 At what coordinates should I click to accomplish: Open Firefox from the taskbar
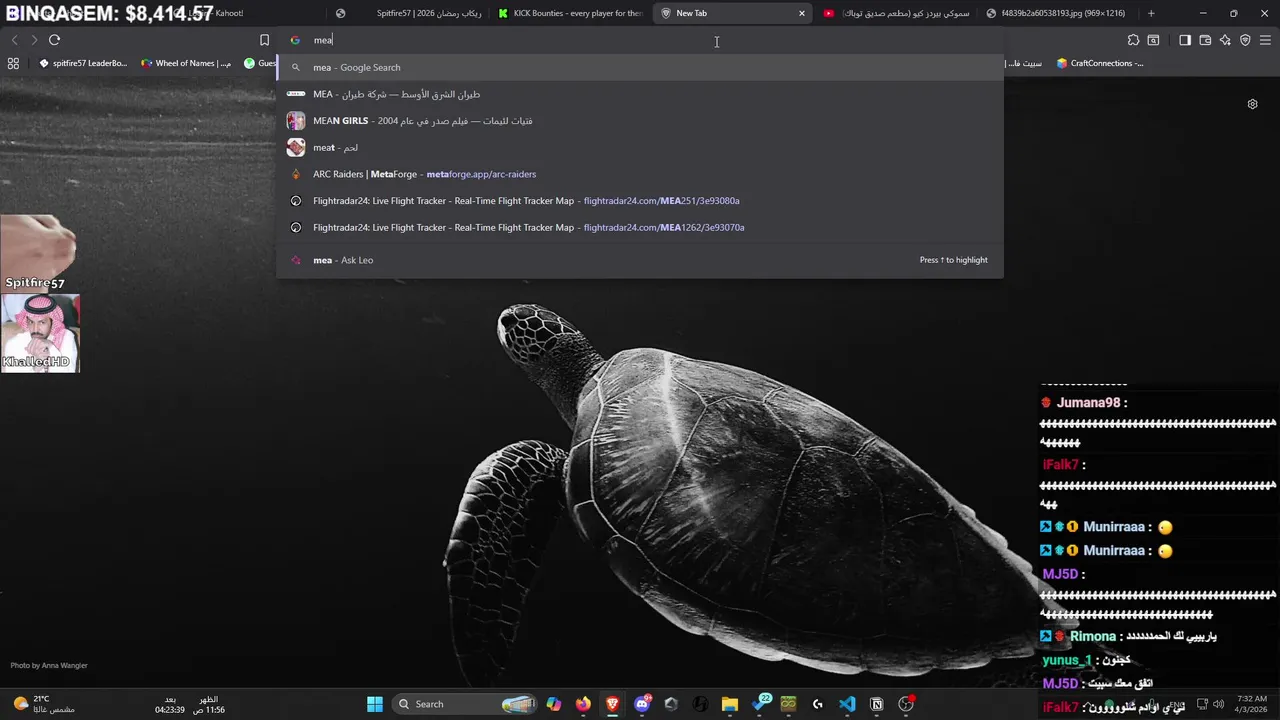click(x=583, y=704)
